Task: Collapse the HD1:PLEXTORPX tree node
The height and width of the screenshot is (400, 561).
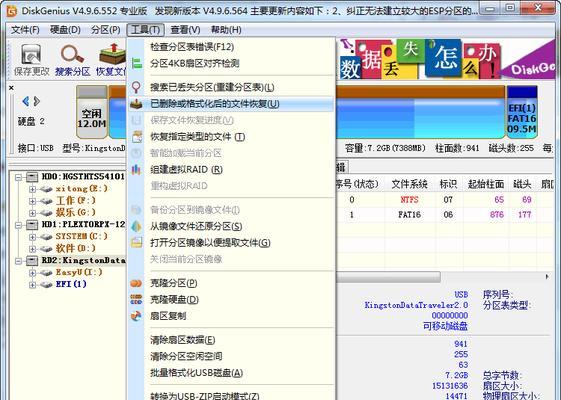Action: click(19, 225)
